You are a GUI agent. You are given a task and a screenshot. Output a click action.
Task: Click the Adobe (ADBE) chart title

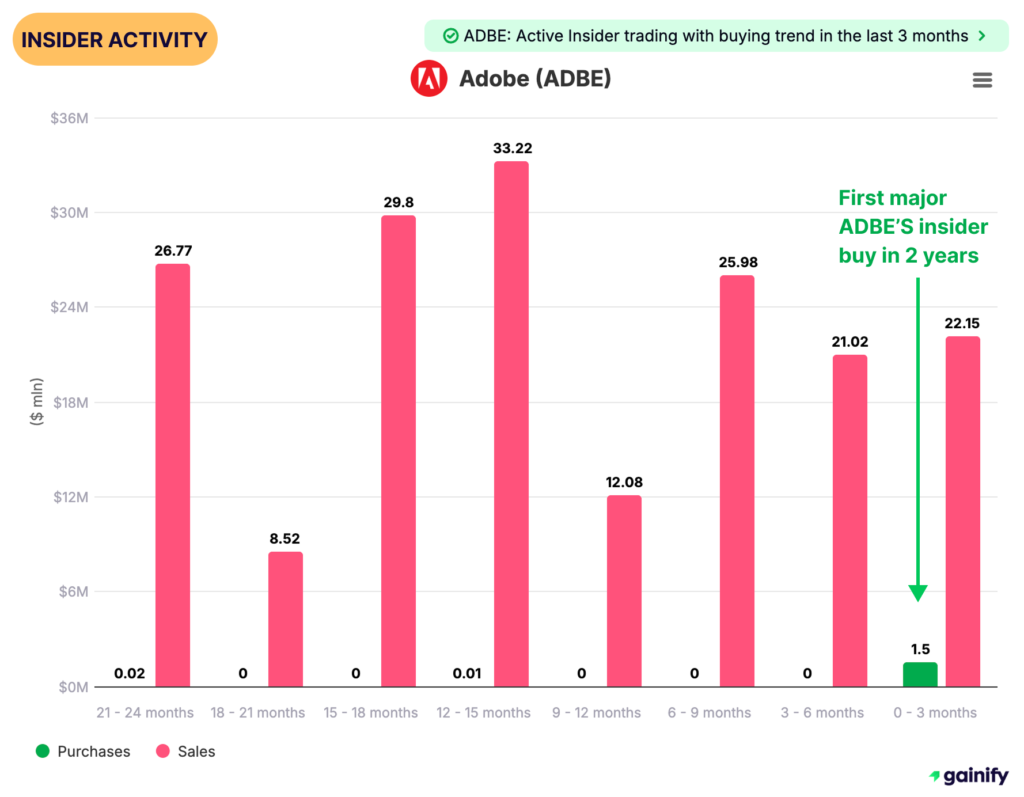coord(534,78)
